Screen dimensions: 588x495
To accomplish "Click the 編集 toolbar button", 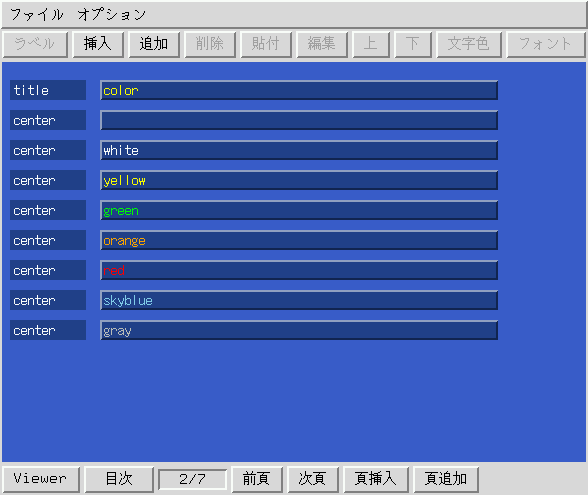I will coord(322,44).
